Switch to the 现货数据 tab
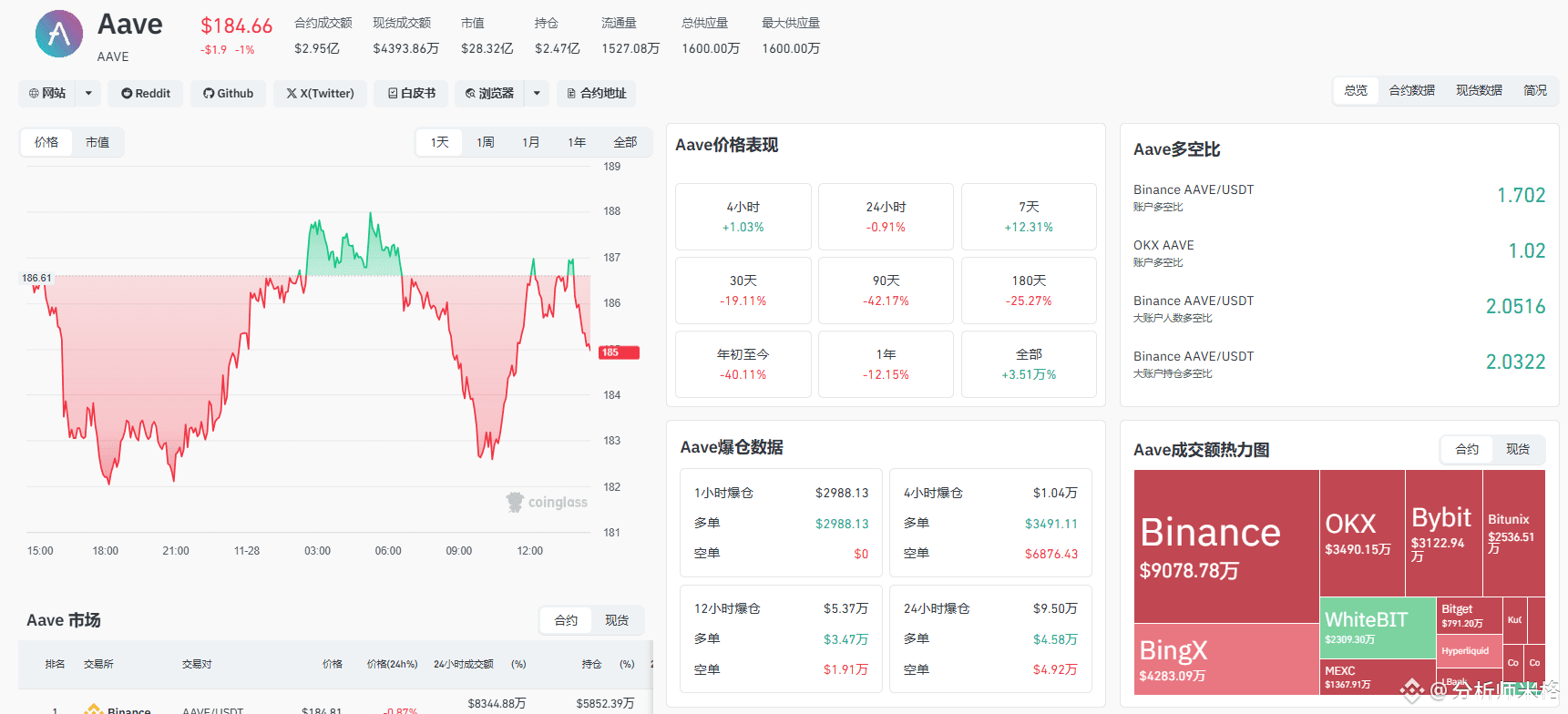1568x714 pixels. click(1479, 90)
